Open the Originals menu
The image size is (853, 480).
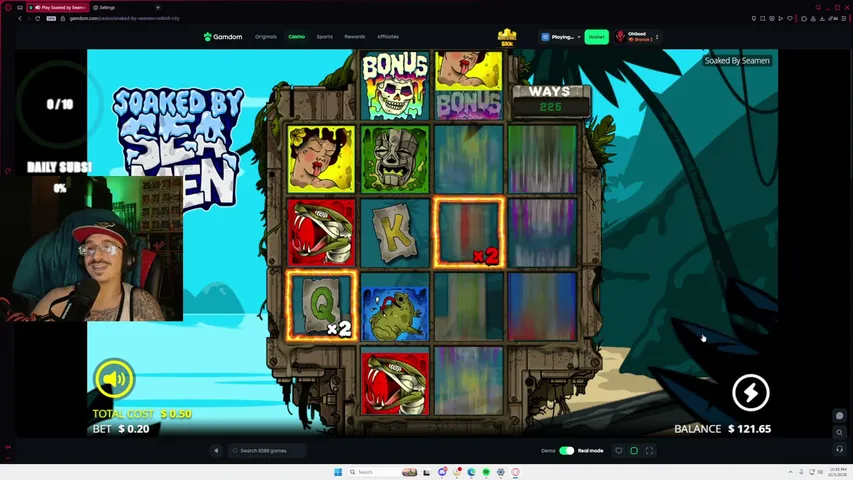point(265,37)
